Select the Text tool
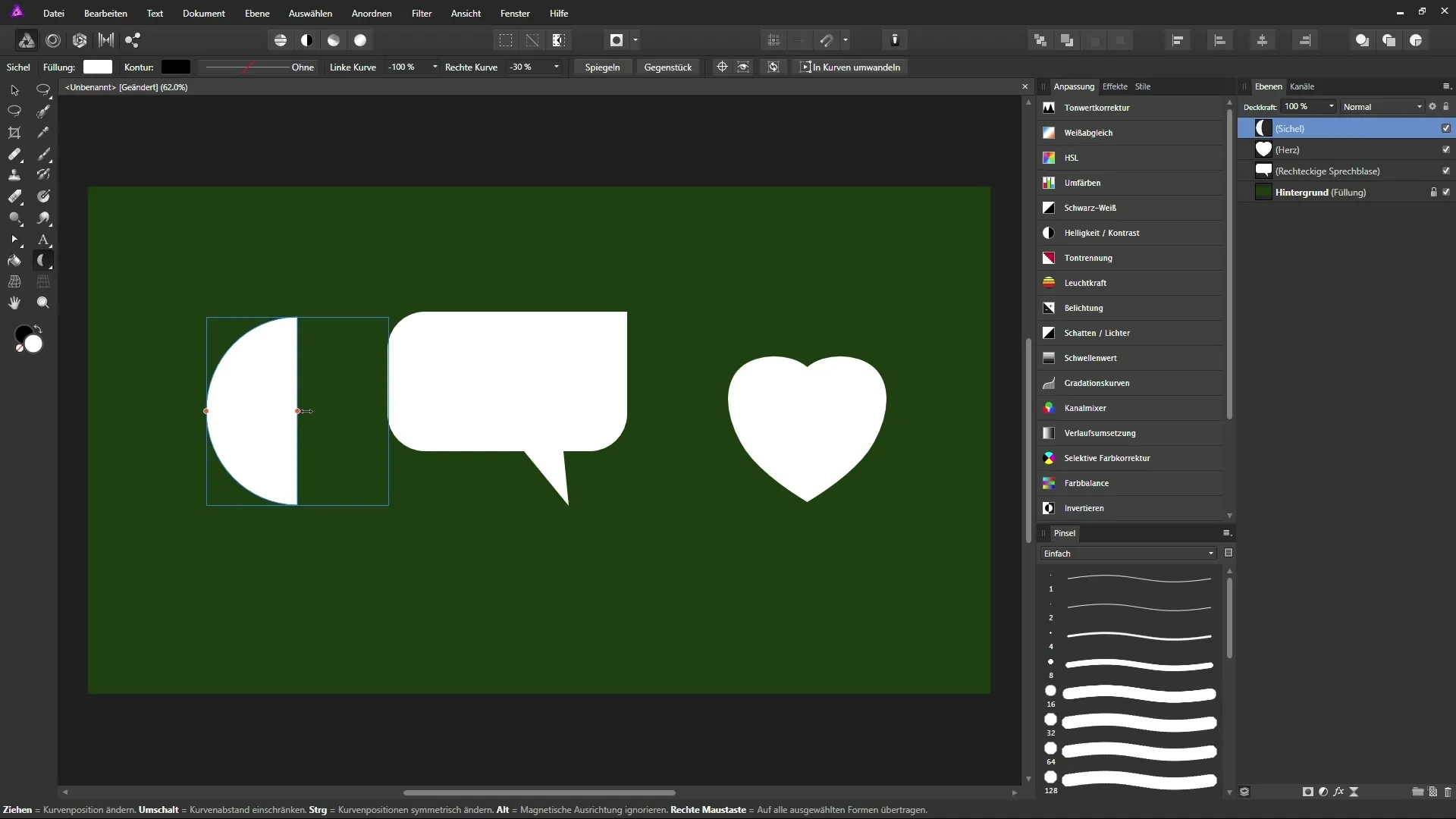 point(43,240)
